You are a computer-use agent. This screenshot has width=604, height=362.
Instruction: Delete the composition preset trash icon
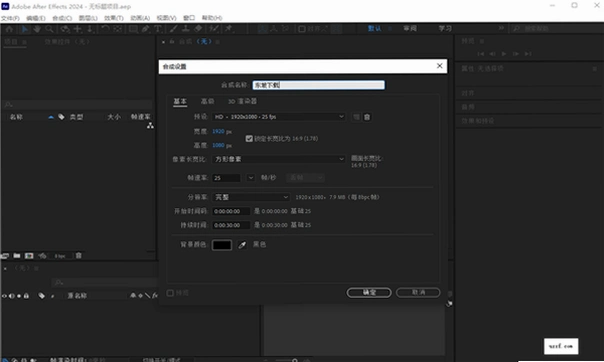tap(367, 117)
